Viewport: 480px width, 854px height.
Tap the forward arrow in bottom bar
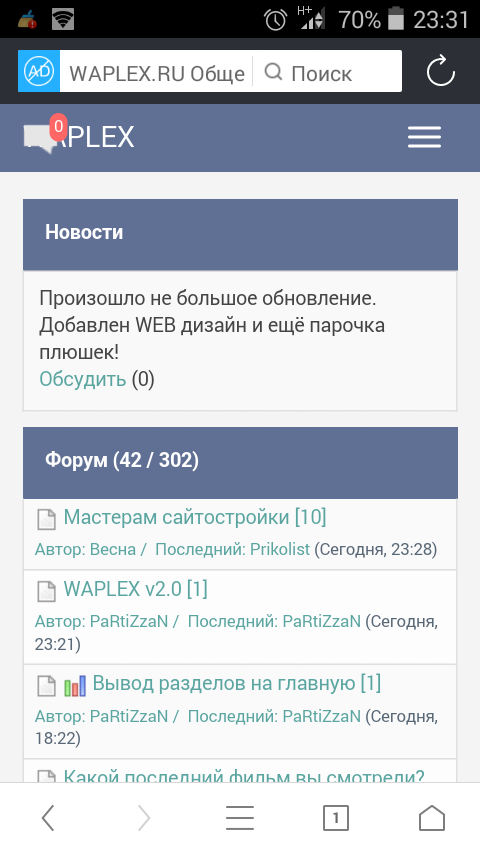144,818
